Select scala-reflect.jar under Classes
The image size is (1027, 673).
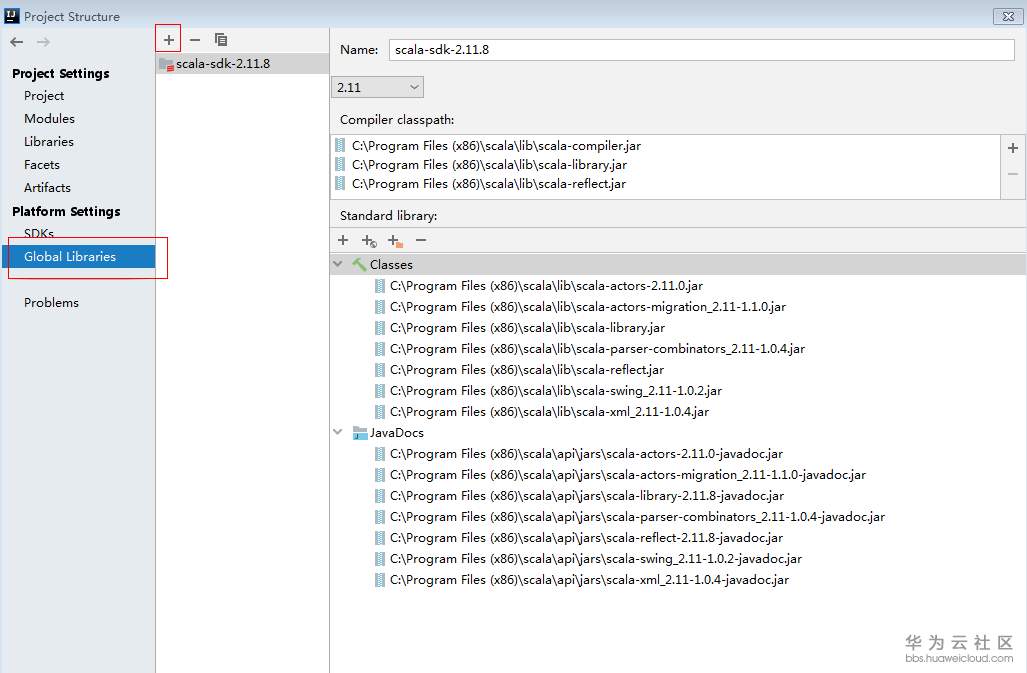click(526, 369)
